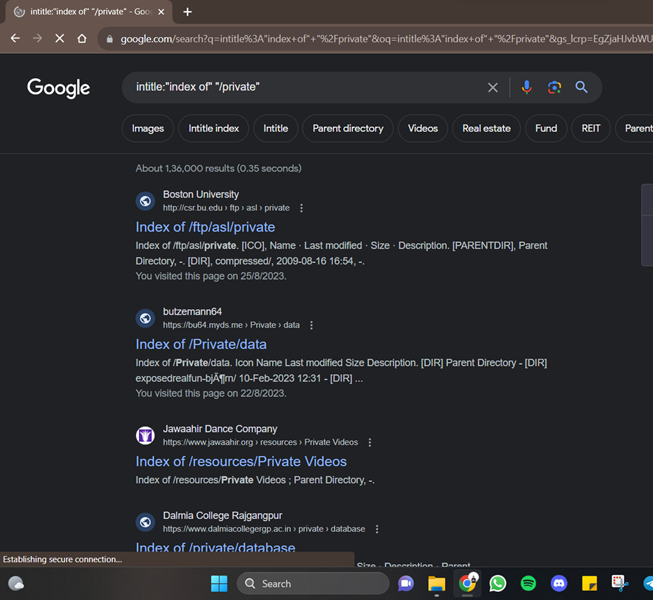Go back using the browser back arrow
This screenshot has width=653, height=600.
pyautogui.click(x=15, y=38)
